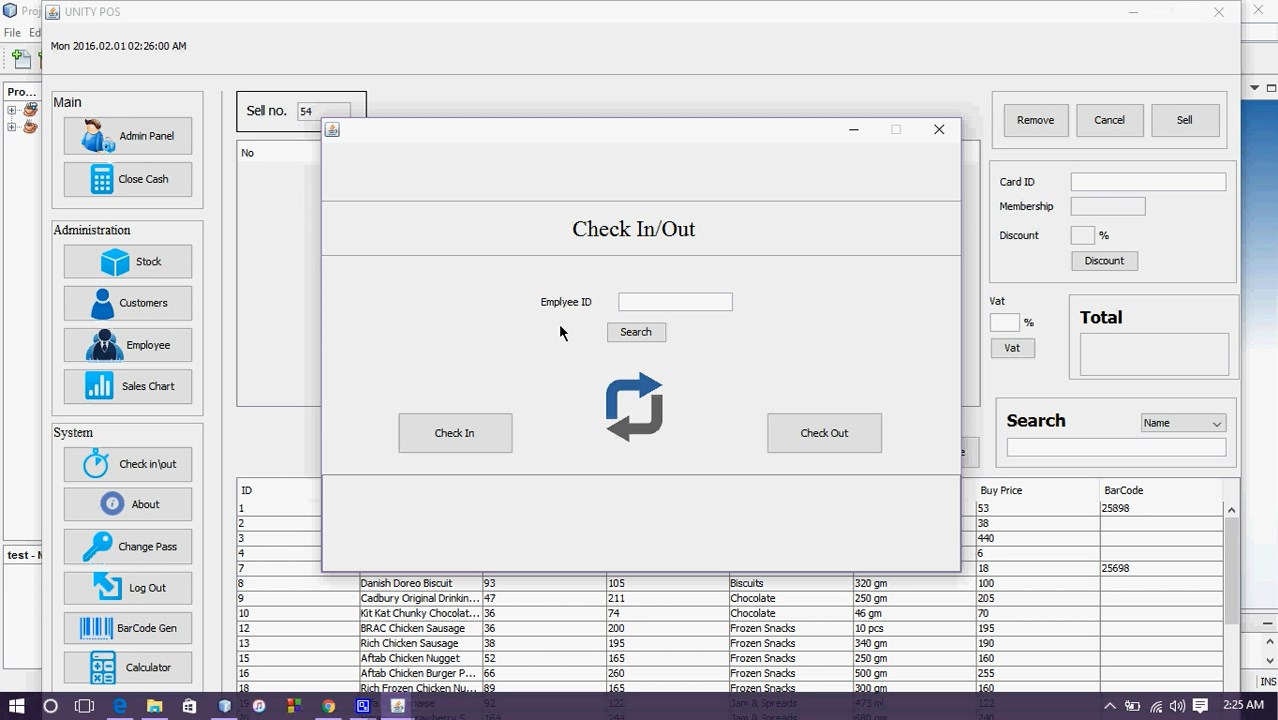Click inside the Emplyee ID field
The image size is (1278, 720).
tap(675, 301)
